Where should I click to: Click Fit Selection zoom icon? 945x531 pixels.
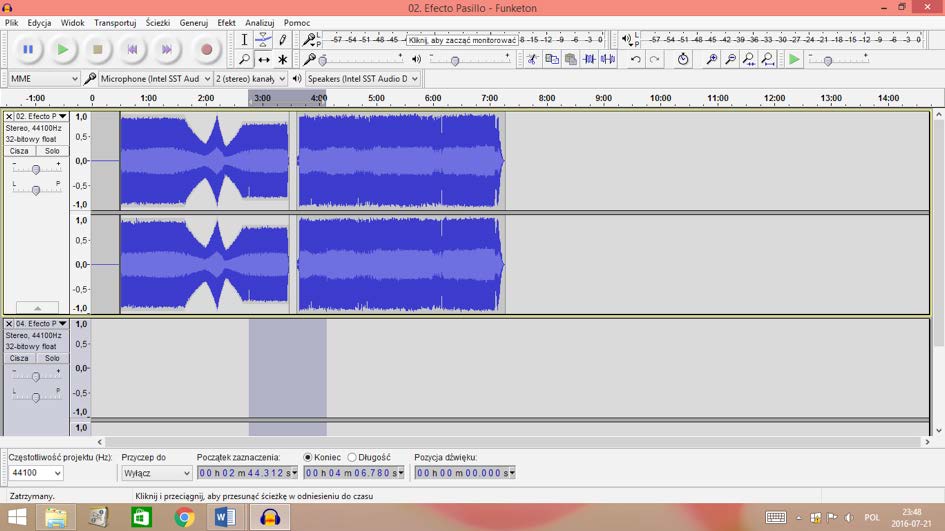tap(749, 59)
